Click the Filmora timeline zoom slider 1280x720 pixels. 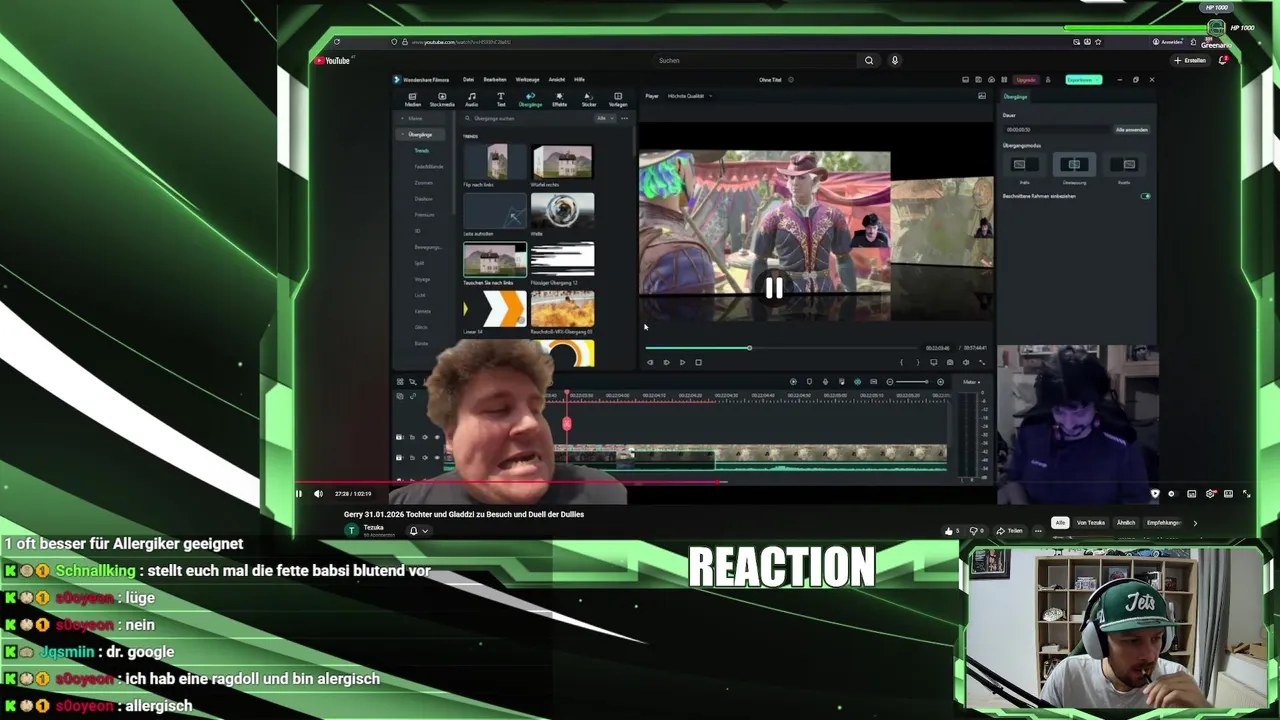tap(912, 381)
